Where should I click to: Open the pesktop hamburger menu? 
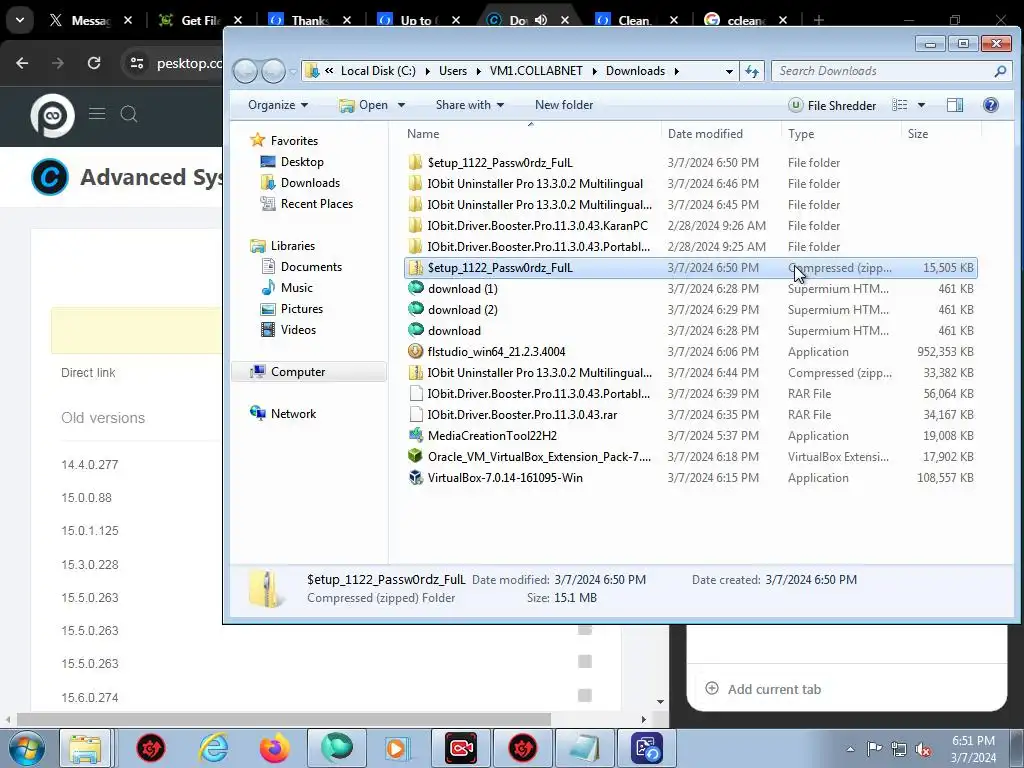97,114
